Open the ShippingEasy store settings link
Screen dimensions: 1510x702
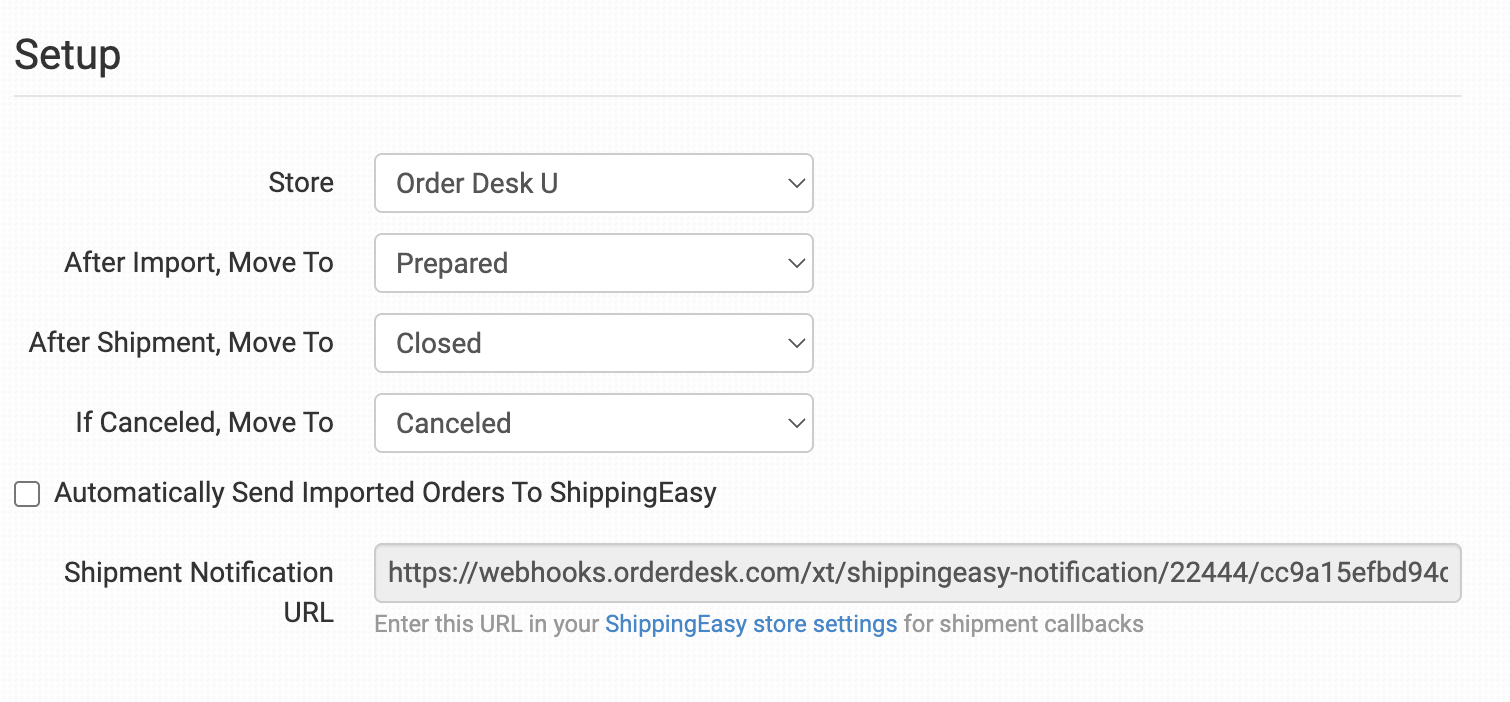[751, 625]
